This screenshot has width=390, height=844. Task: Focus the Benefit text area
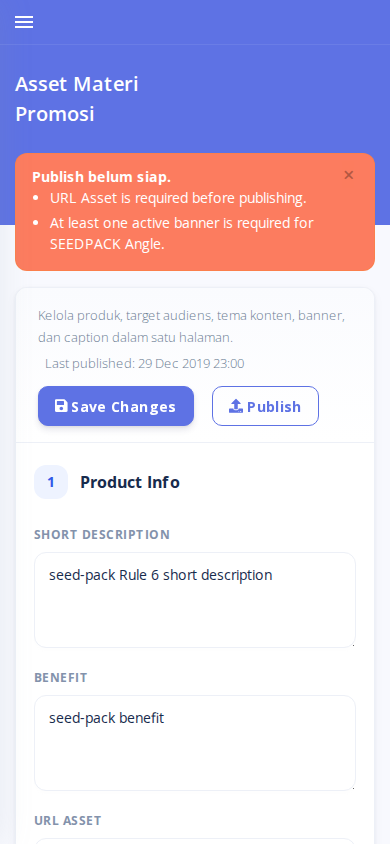pyautogui.click(x=195, y=743)
